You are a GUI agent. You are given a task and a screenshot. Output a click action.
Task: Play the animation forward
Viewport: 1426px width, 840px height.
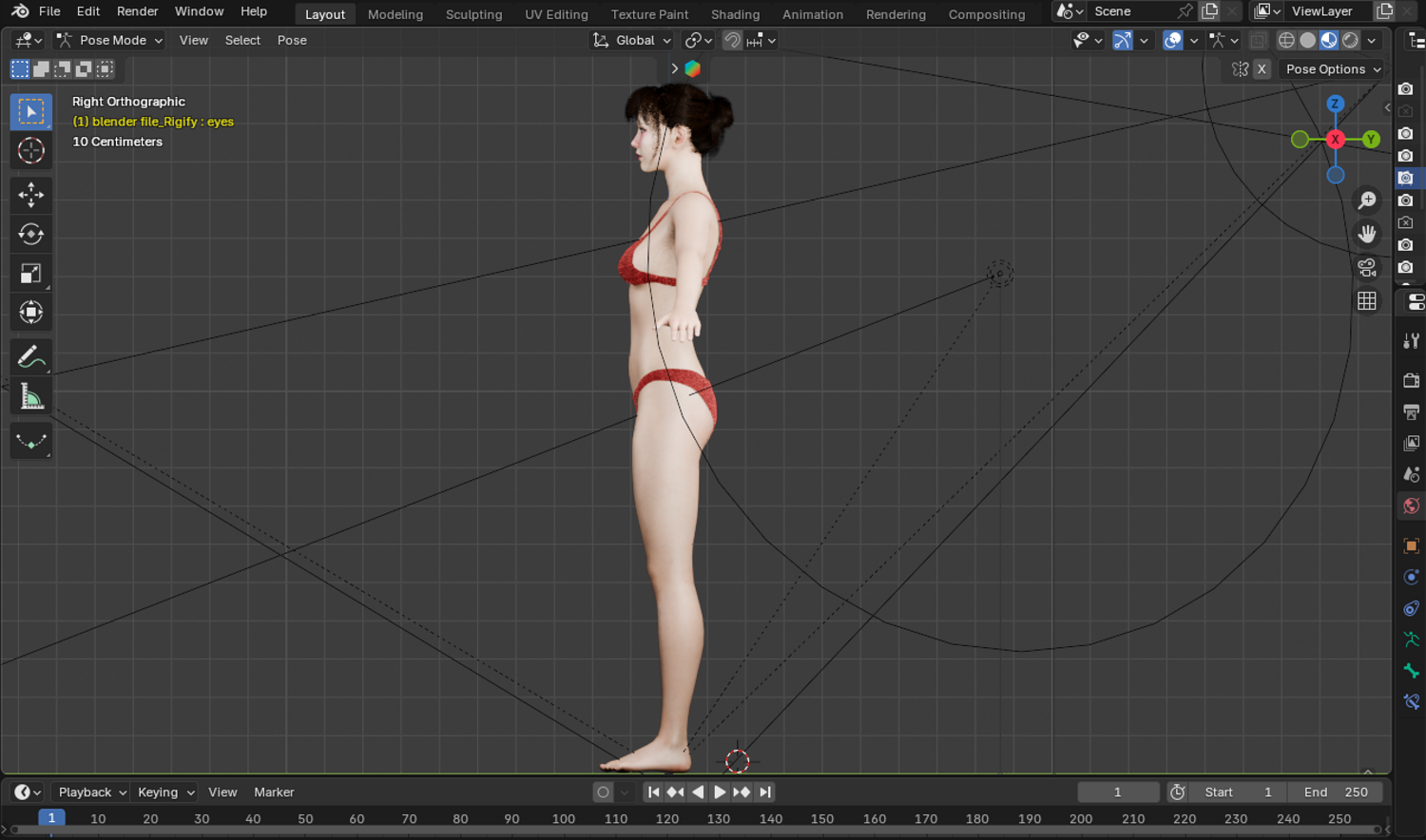pos(720,792)
